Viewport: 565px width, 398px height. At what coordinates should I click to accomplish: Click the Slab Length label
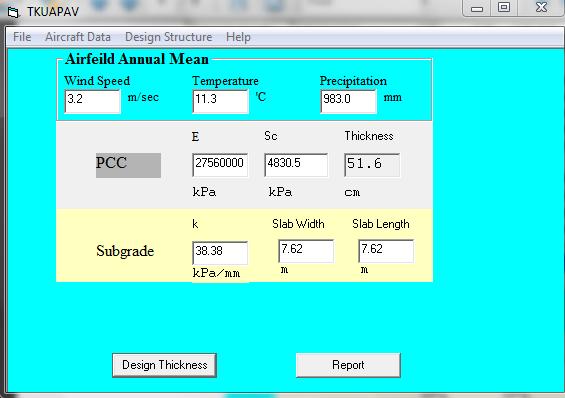381,224
